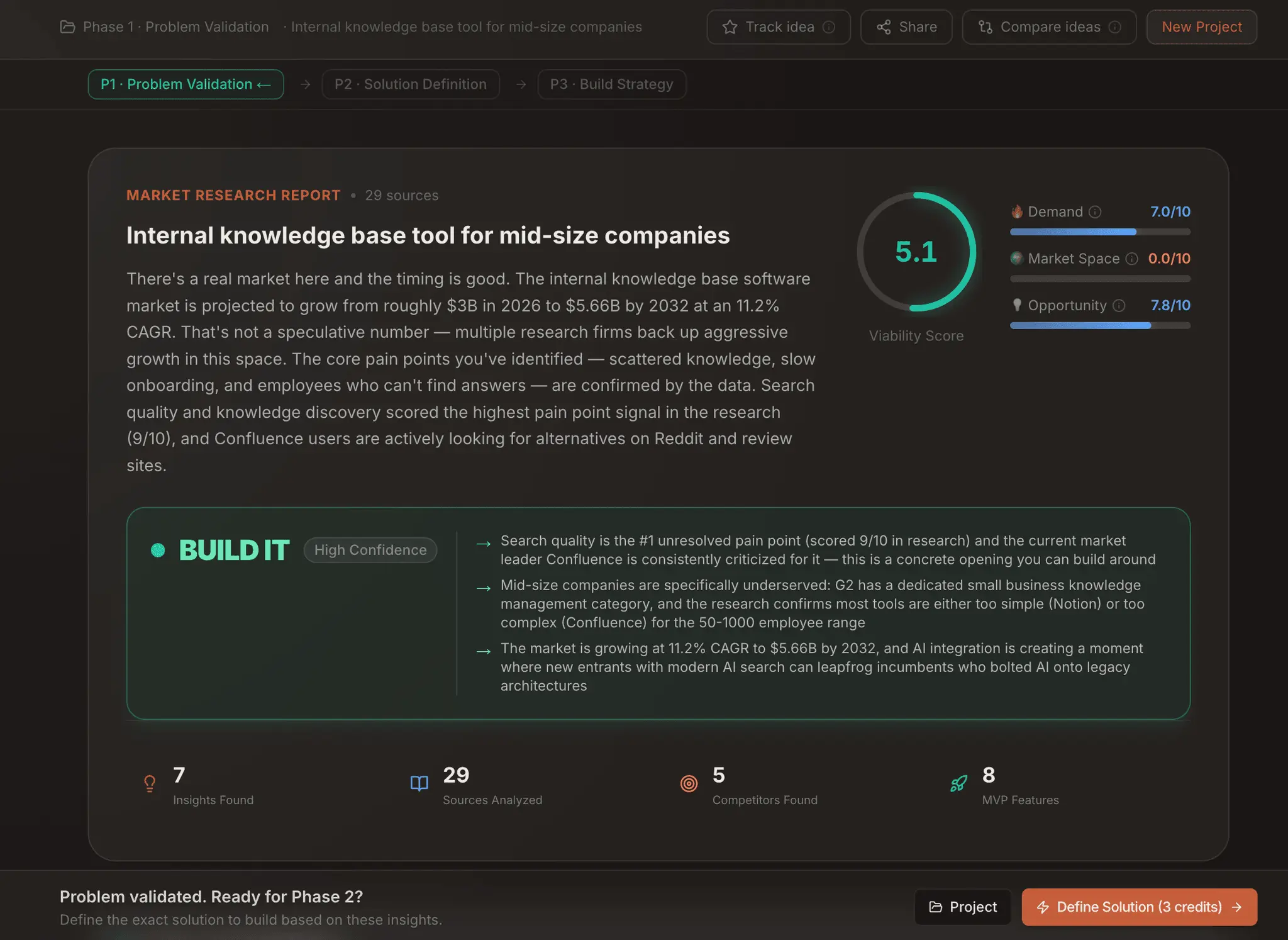Image resolution: width=1288 pixels, height=940 pixels.
Task: Click the target icon for Competitors Found
Action: [689, 783]
